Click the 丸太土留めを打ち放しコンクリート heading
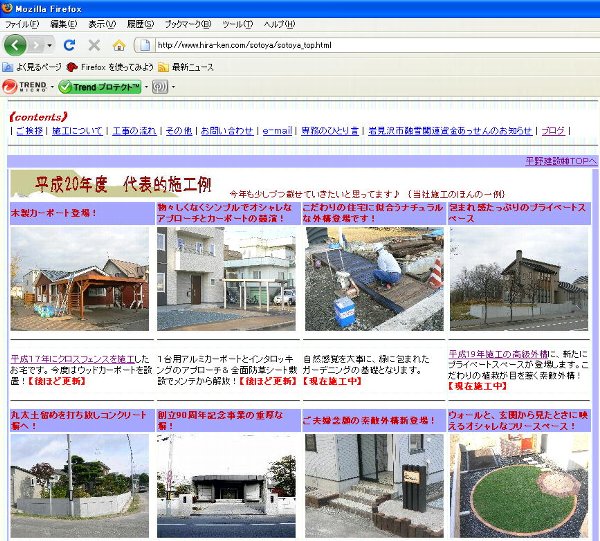The width and height of the screenshot is (600, 541). pyautogui.click(x=78, y=420)
